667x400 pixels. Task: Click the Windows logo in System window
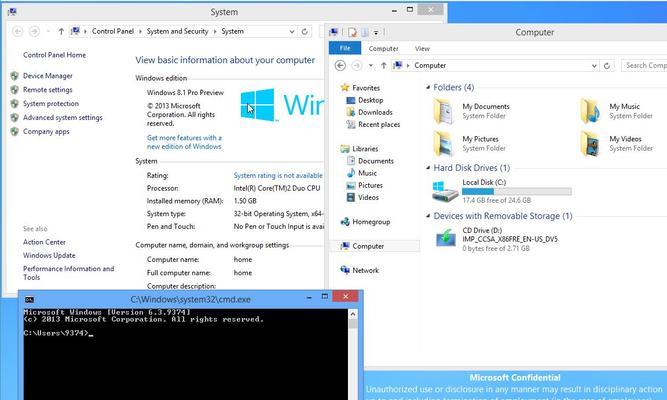(257, 105)
